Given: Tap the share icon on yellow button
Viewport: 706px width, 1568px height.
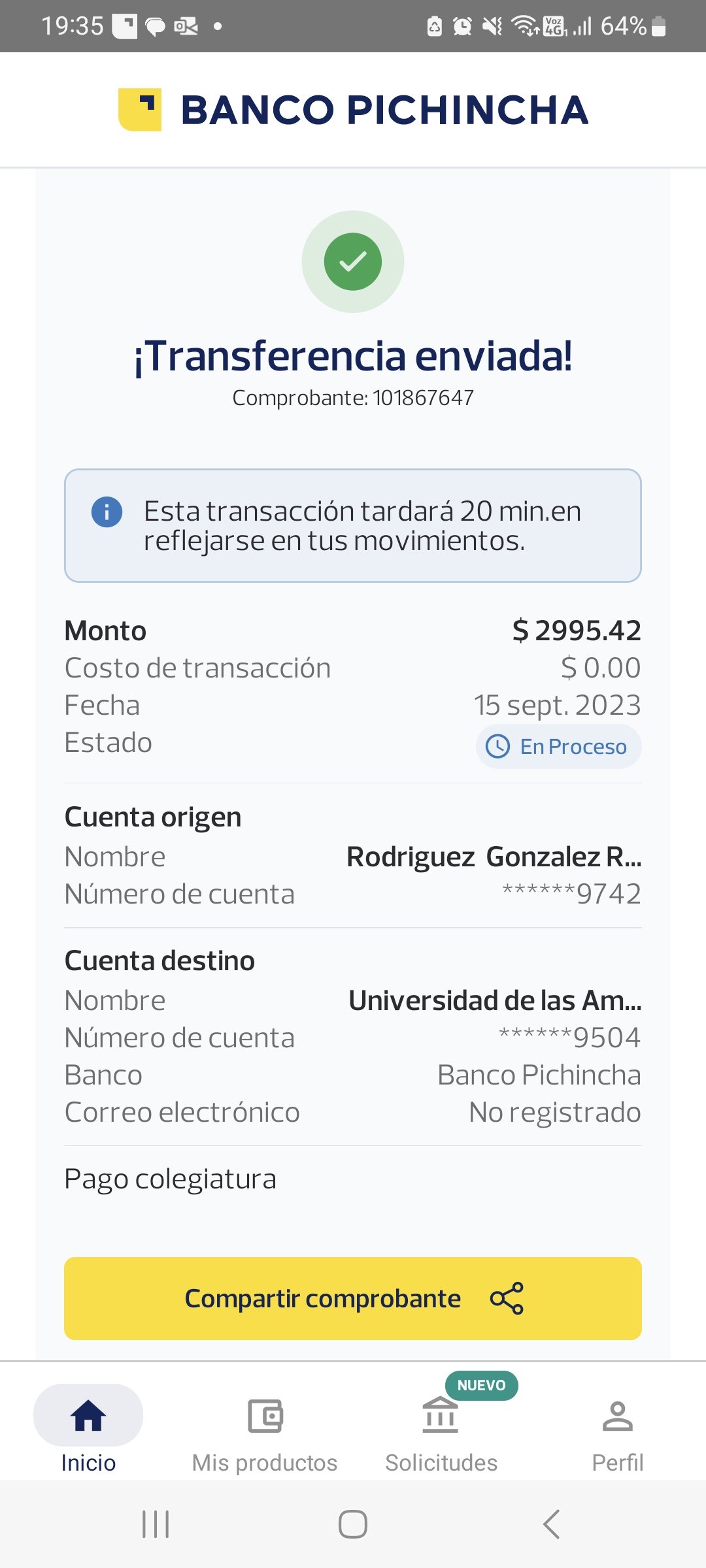Looking at the screenshot, I should click(x=507, y=1298).
